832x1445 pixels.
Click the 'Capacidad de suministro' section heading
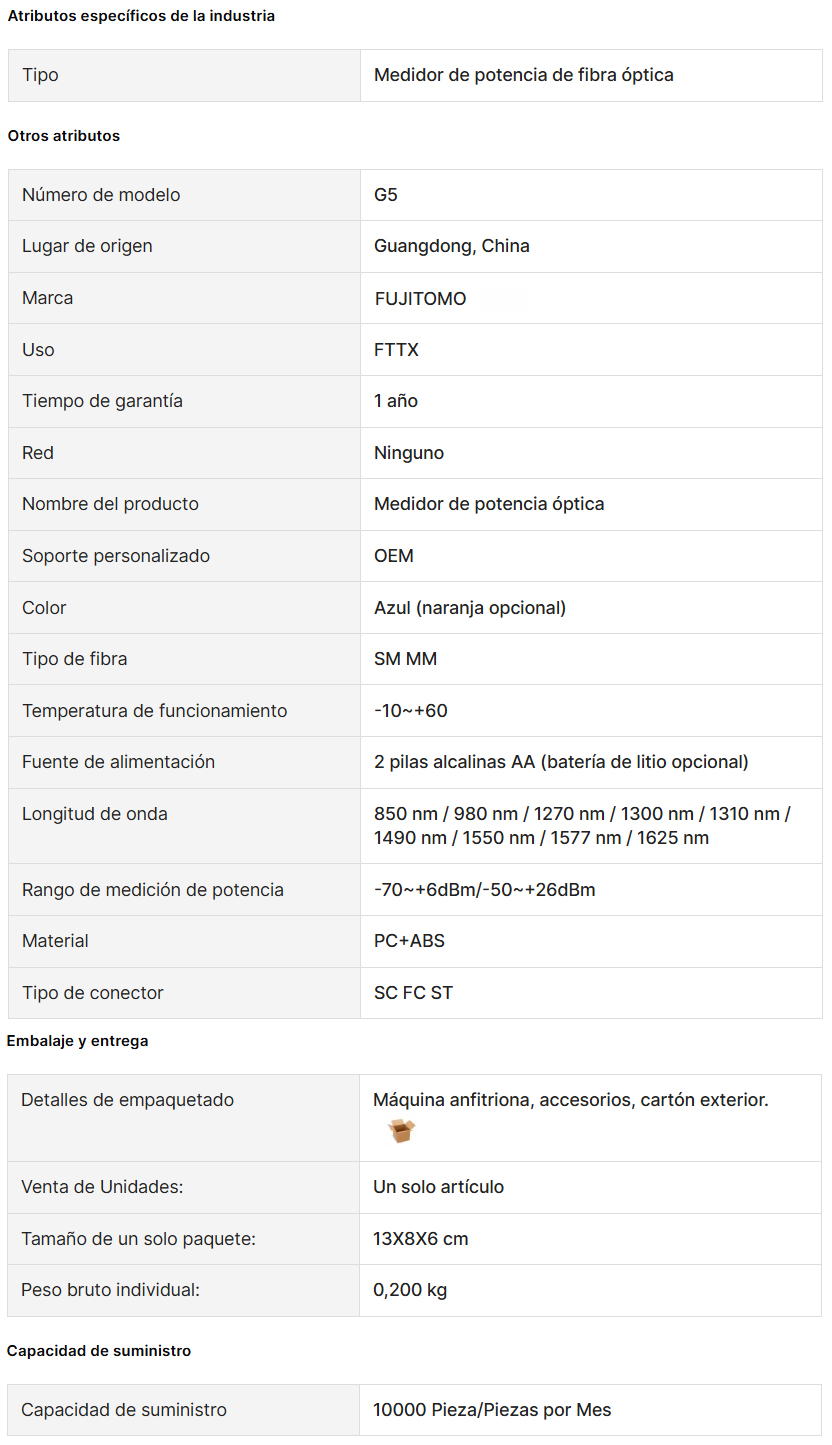pos(98,1351)
